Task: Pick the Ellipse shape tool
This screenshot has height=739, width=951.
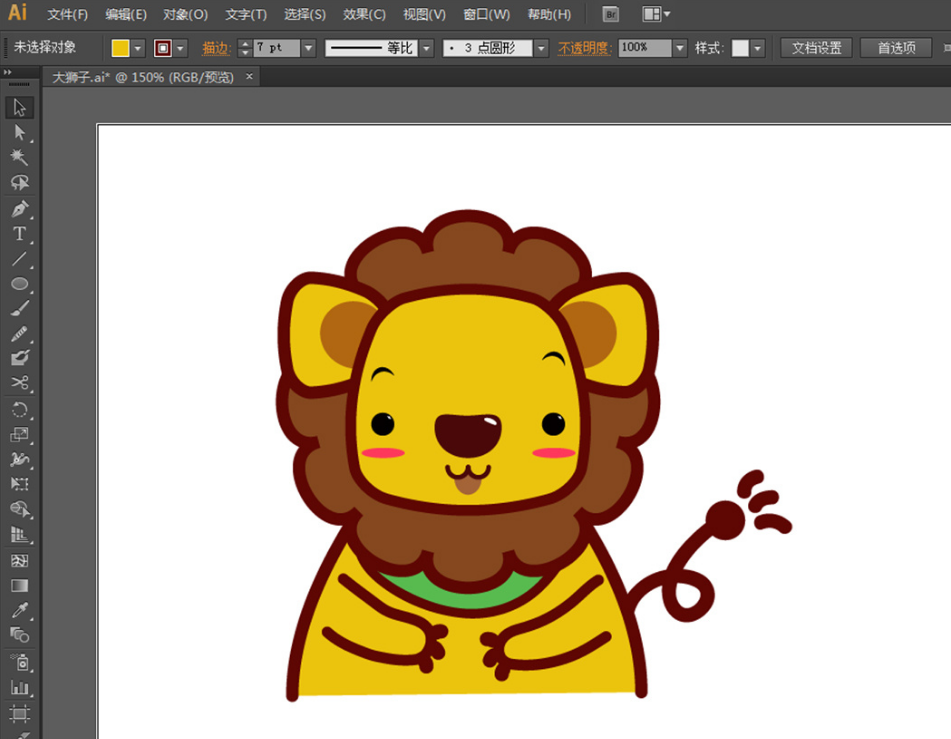Action: coord(19,284)
